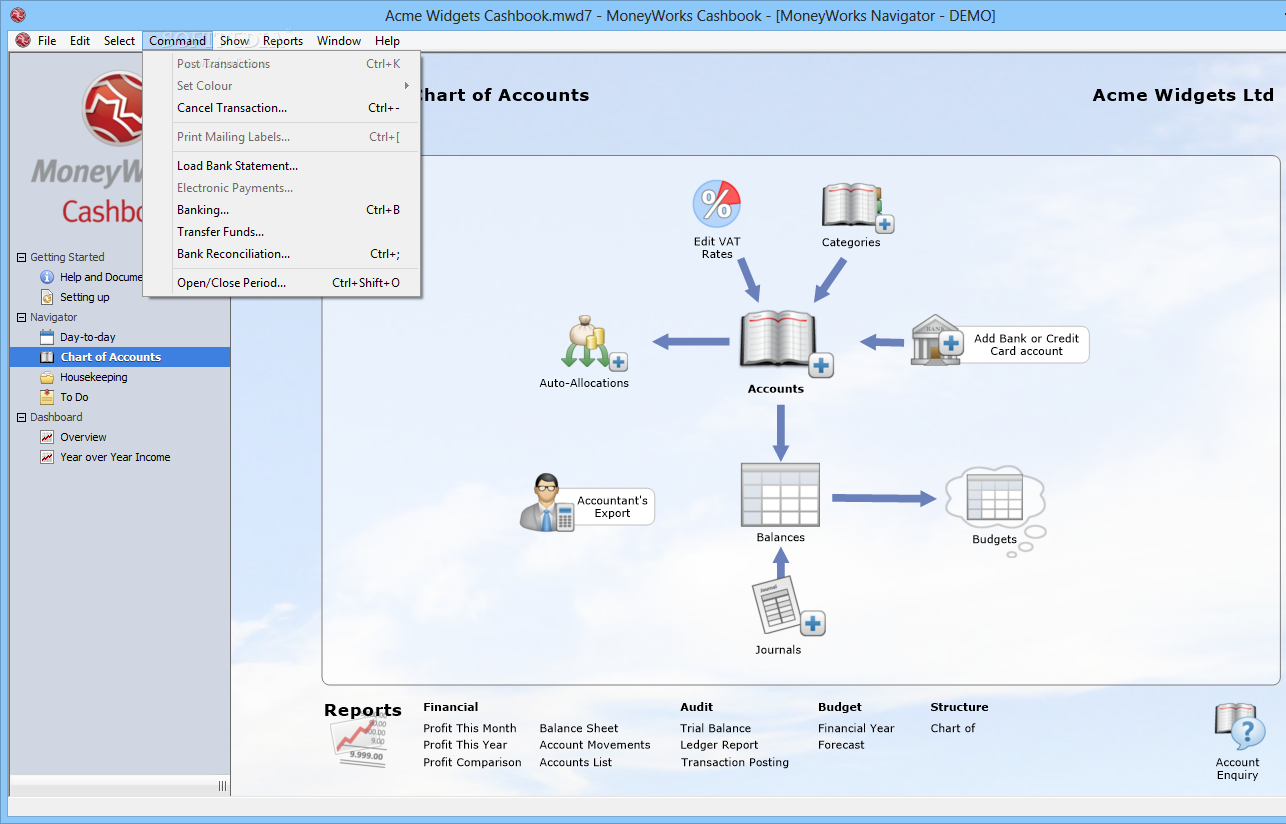
Task: Close the open Command menu
Action: tap(178, 41)
